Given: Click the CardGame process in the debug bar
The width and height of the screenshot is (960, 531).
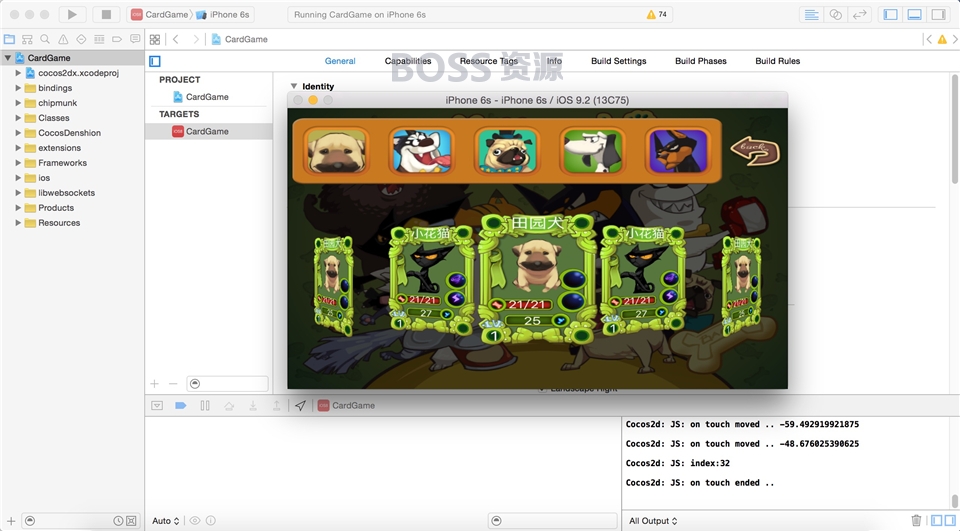Looking at the screenshot, I should [x=347, y=405].
